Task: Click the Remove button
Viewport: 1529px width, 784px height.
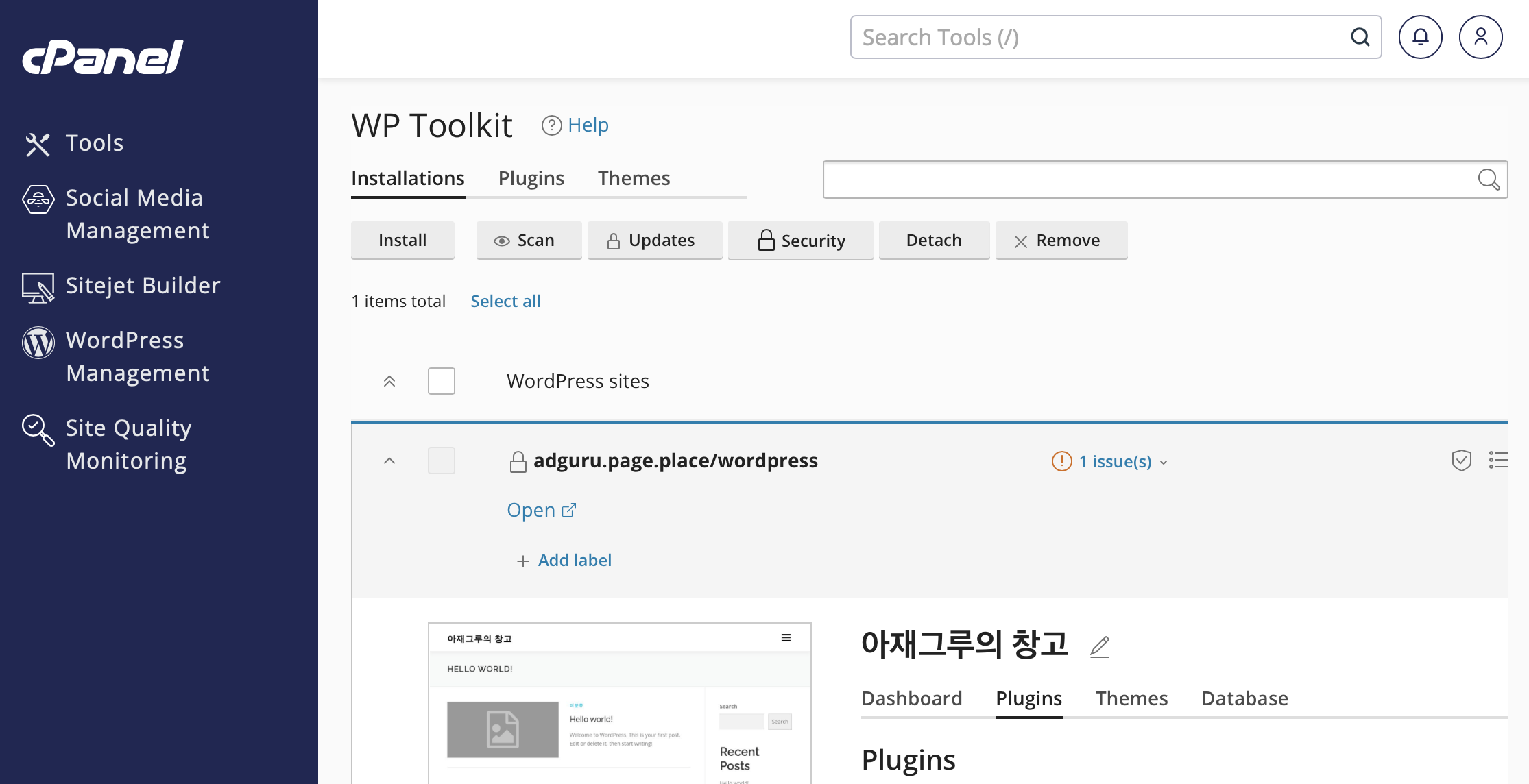Action: [x=1061, y=241]
